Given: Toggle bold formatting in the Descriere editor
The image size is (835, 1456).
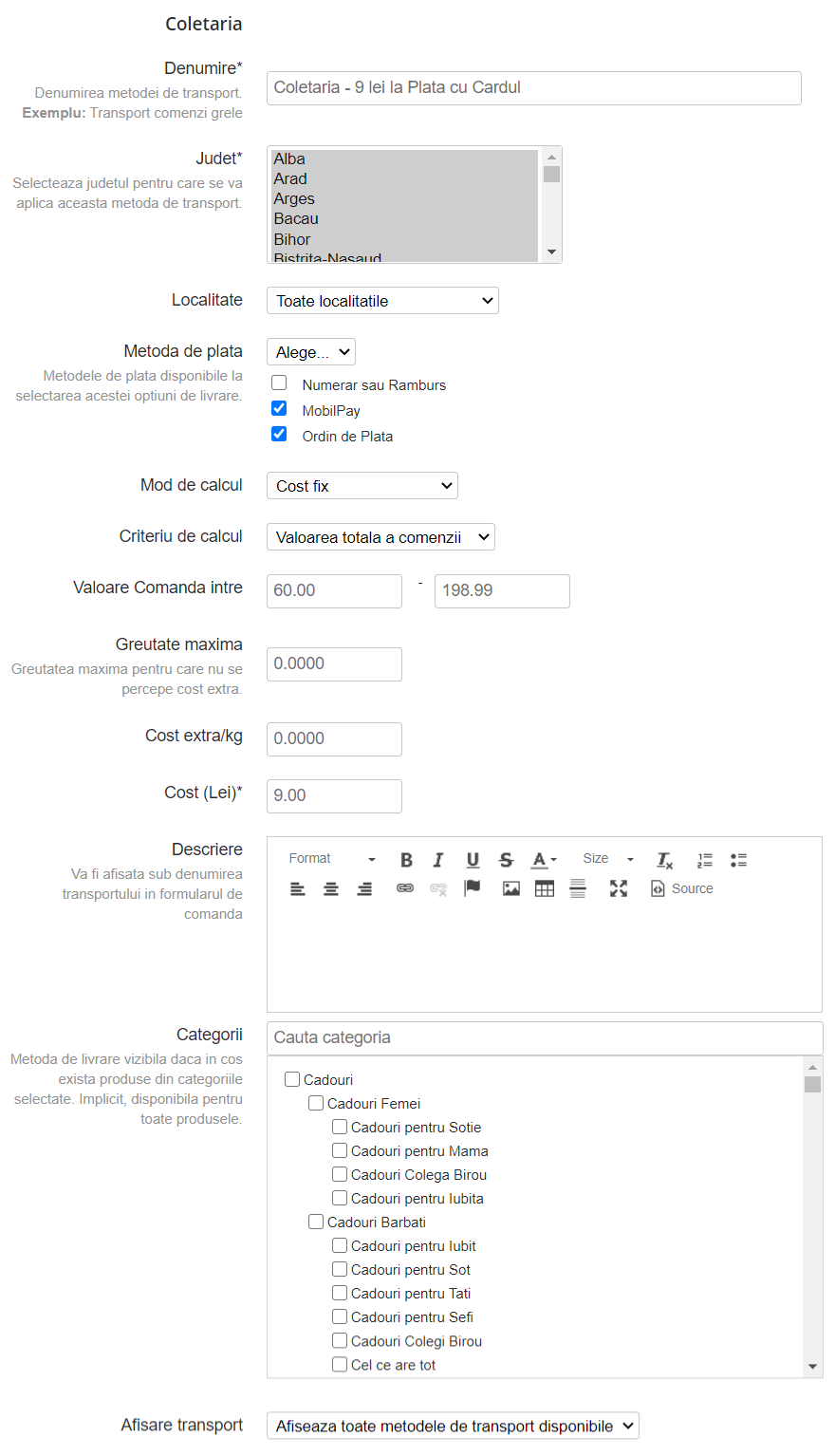Looking at the screenshot, I should [x=406, y=860].
